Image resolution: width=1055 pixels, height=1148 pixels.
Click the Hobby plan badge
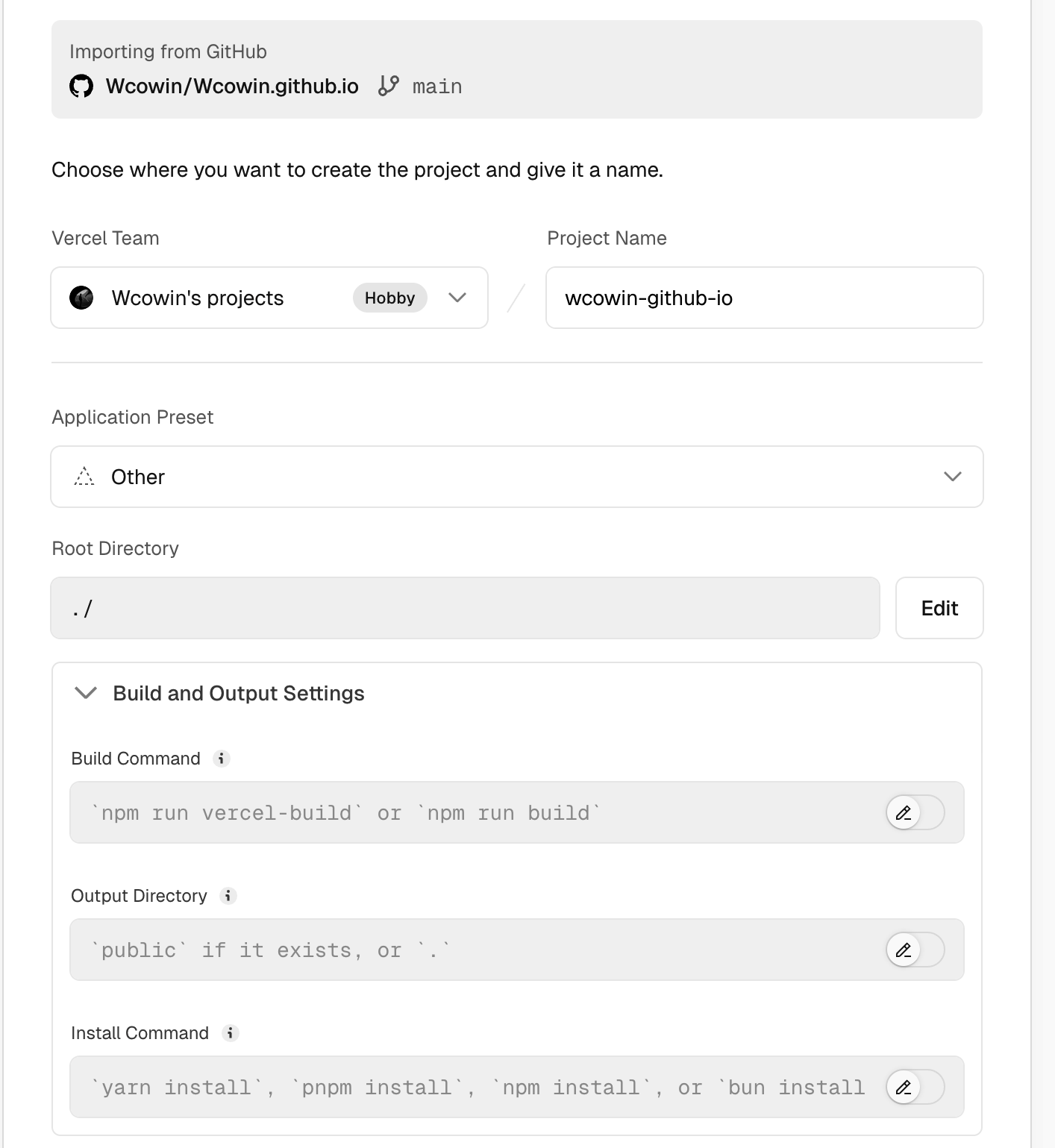coord(389,298)
